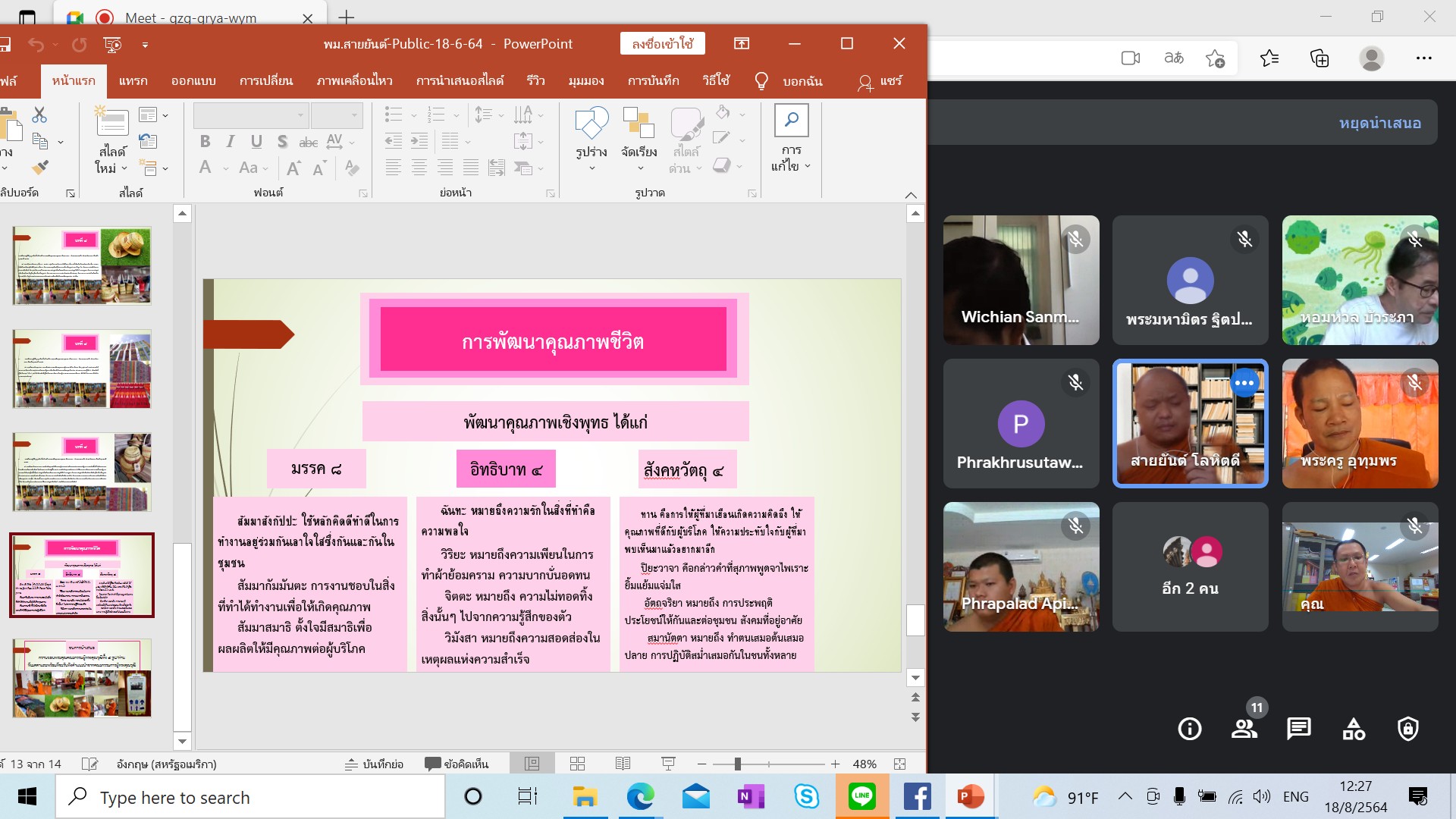
Task: Open browser Collections icon
Action: coord(1319,58)
